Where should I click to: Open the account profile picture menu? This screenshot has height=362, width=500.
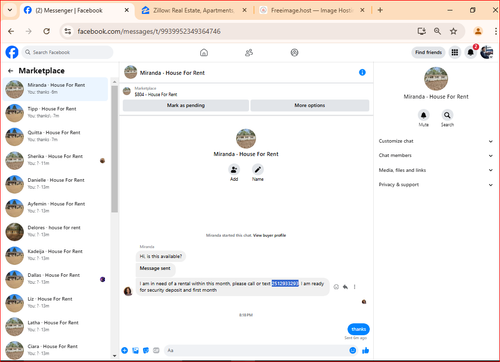(486, 52)
